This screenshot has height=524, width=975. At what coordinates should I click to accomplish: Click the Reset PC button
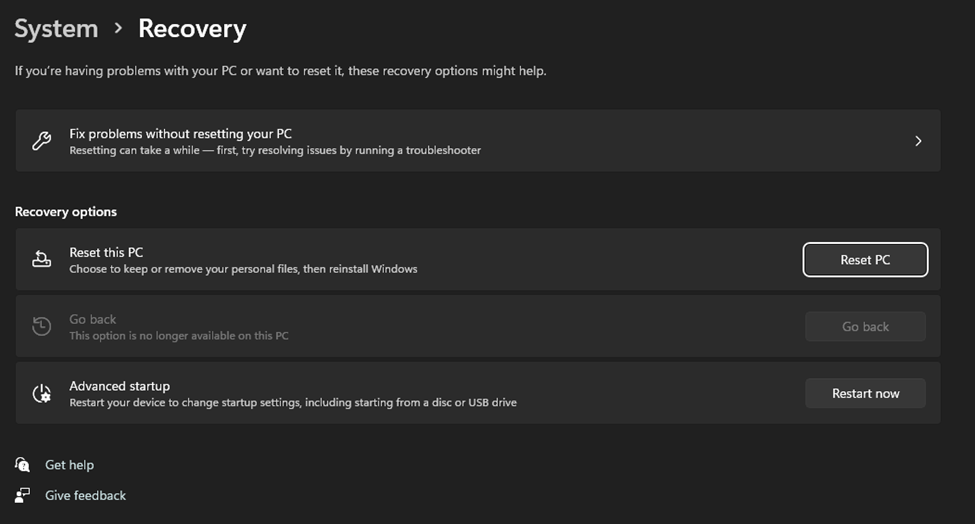pyautogui.click(x=865, y=260)
